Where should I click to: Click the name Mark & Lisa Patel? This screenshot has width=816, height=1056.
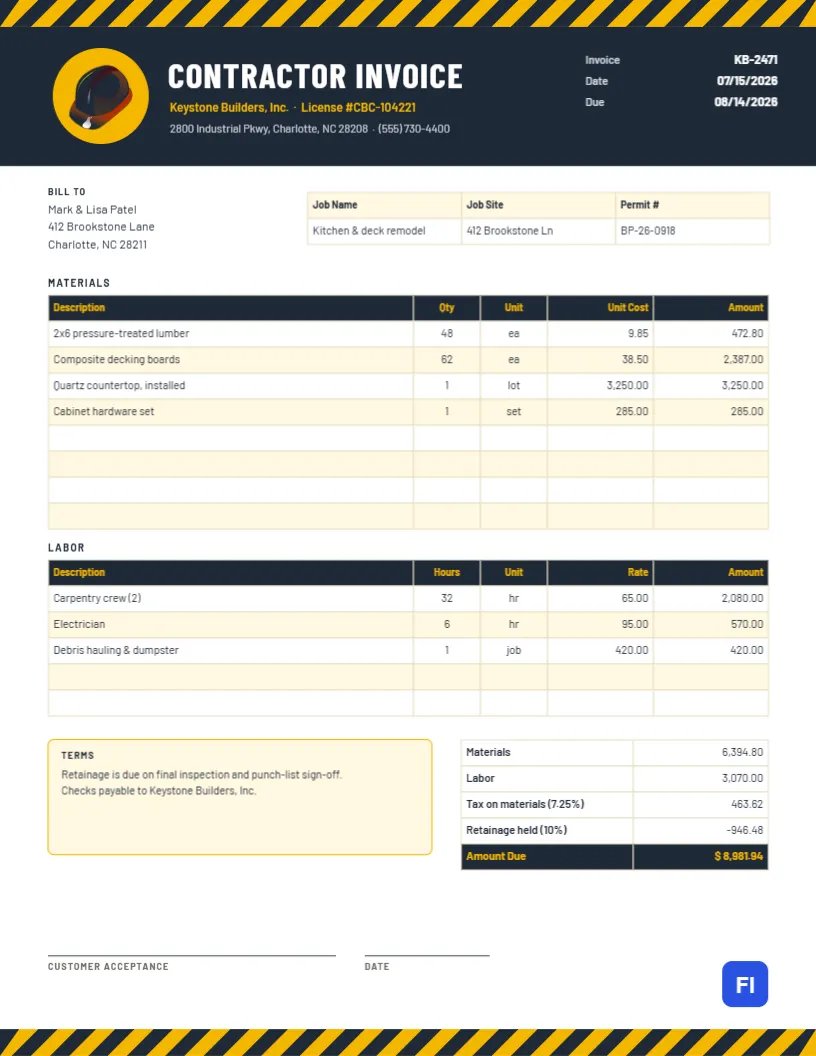pos(92,209)
